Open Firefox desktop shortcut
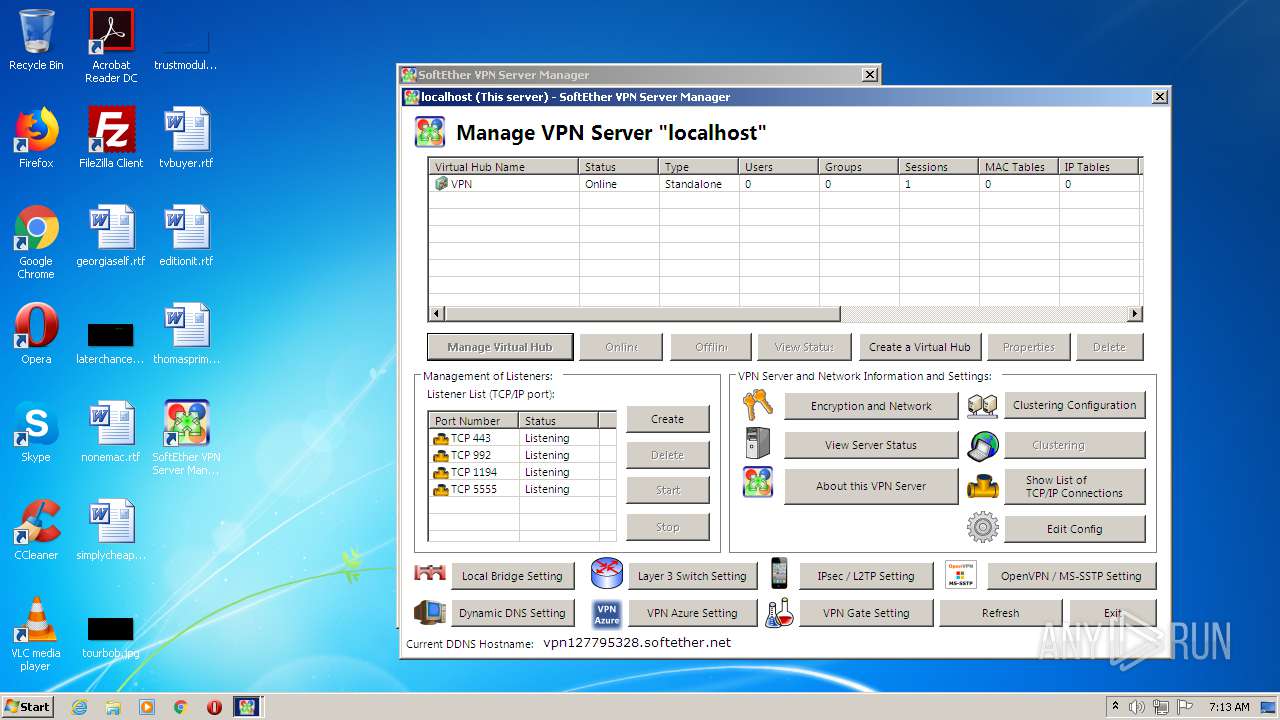This screenshot has height=720, width=1280. click(36, 138)
